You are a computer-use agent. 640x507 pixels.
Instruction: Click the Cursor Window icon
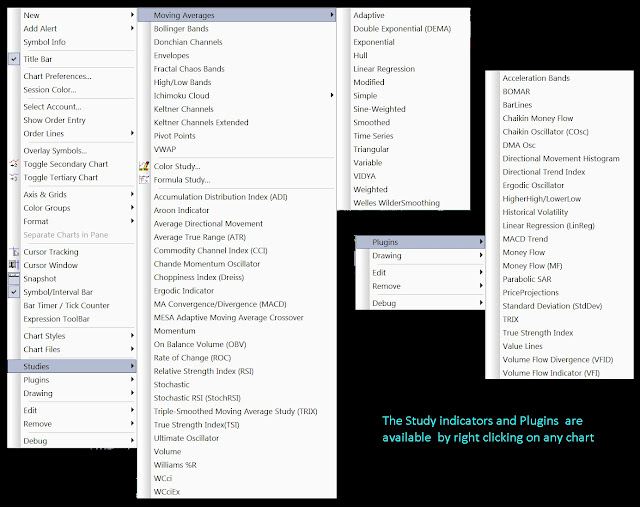click(x=14, y=265)
